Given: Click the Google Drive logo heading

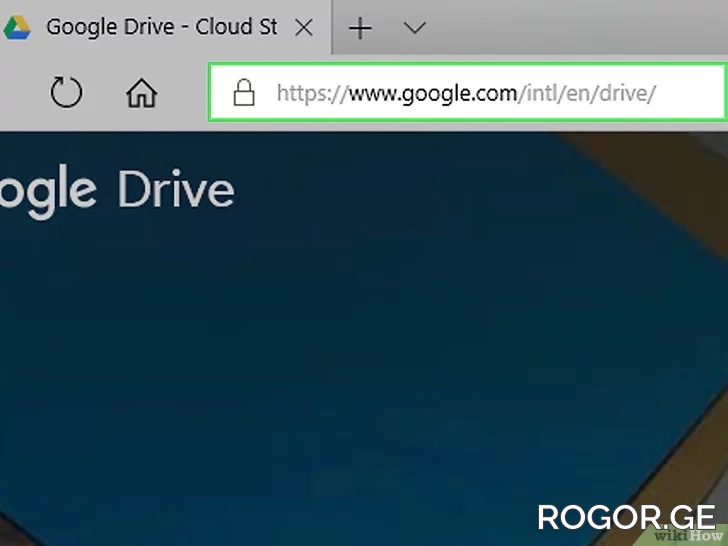Looking at the screenshot, I should pyautogui.click(x=117, y=190).
